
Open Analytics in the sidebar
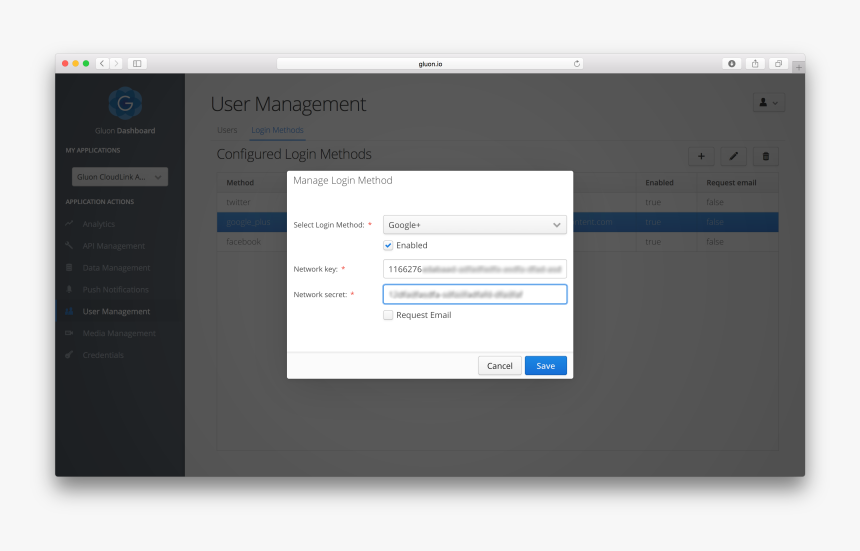click(99, 224)
